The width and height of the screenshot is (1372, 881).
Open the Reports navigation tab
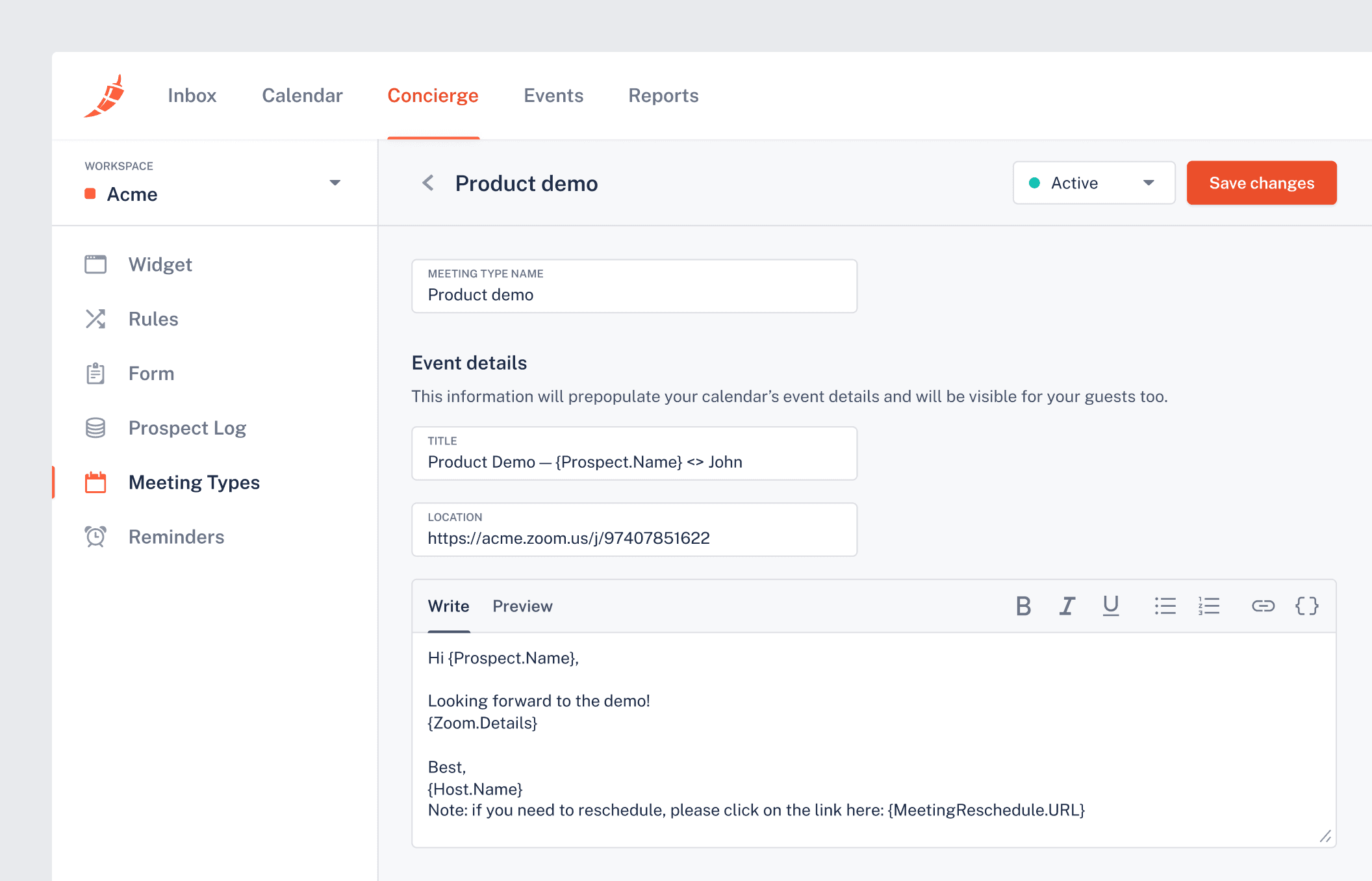coord(663,96)
